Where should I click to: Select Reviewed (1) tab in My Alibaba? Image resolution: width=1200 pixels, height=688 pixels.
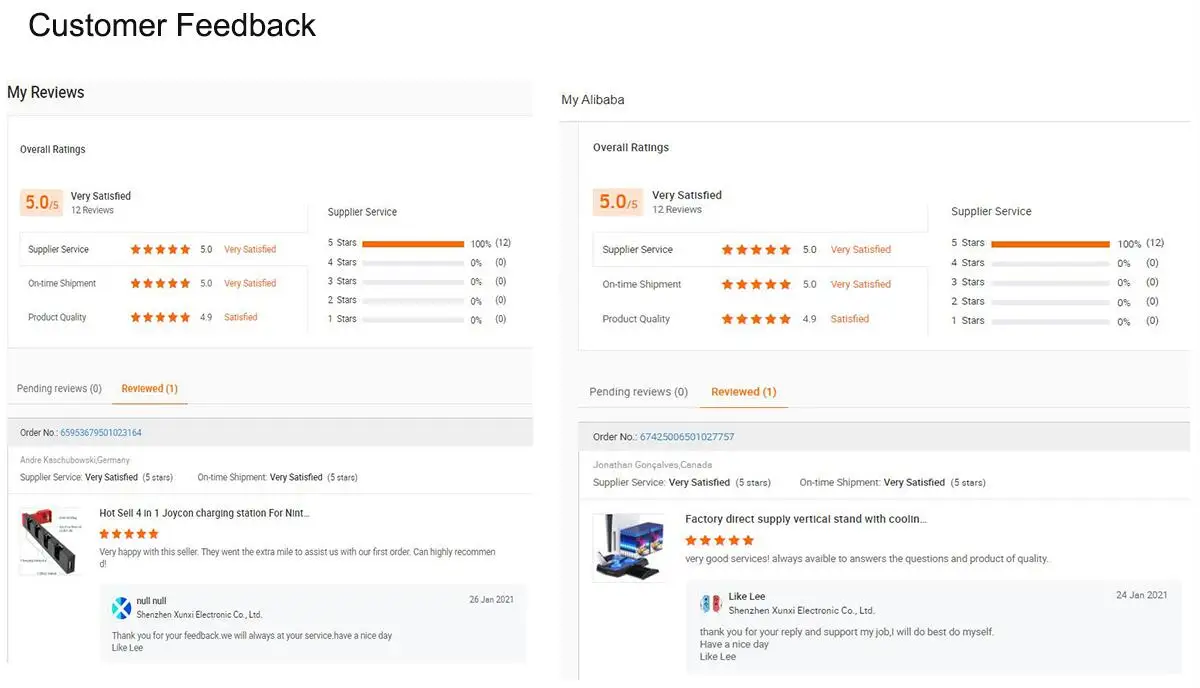[743, 392]
